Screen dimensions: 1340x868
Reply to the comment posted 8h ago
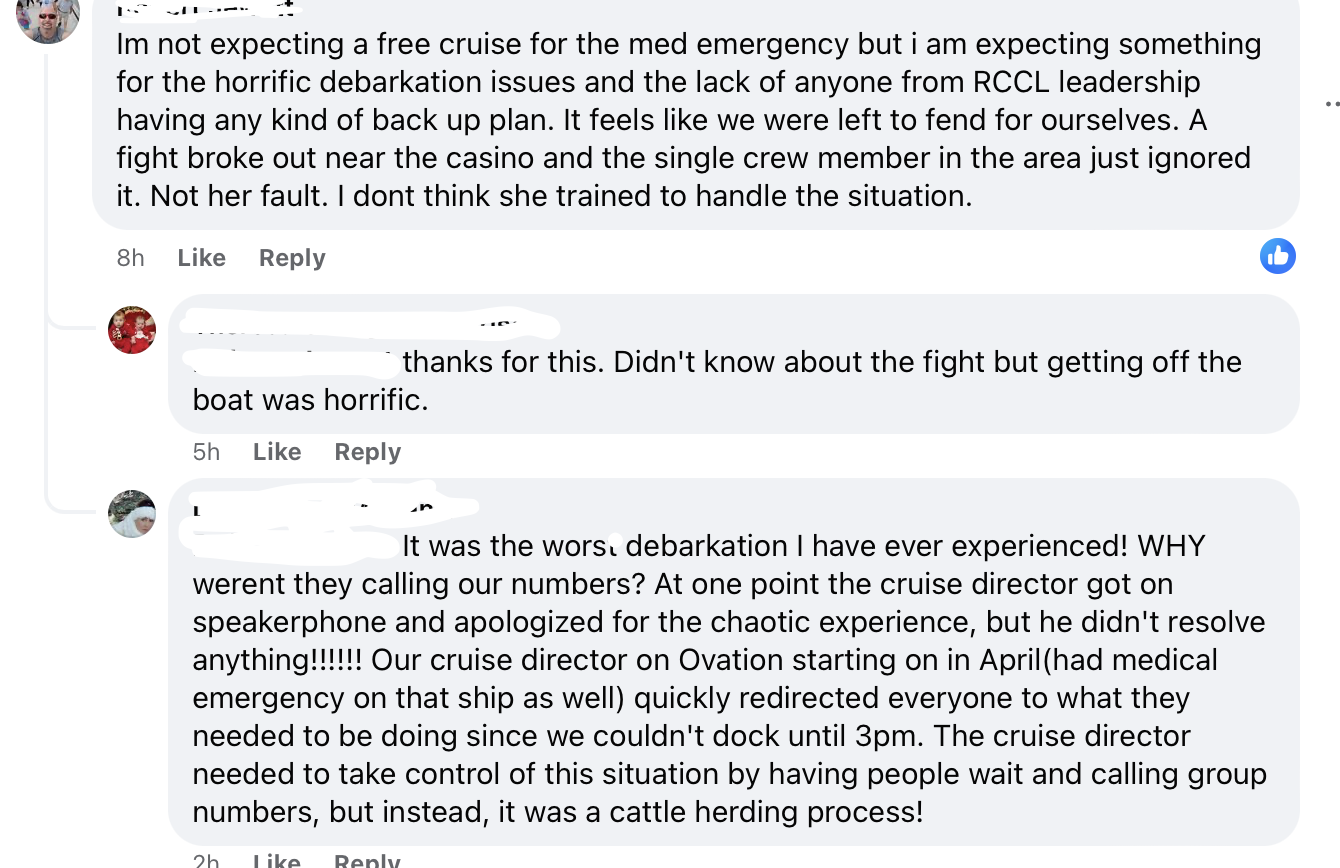coord(292,258)
